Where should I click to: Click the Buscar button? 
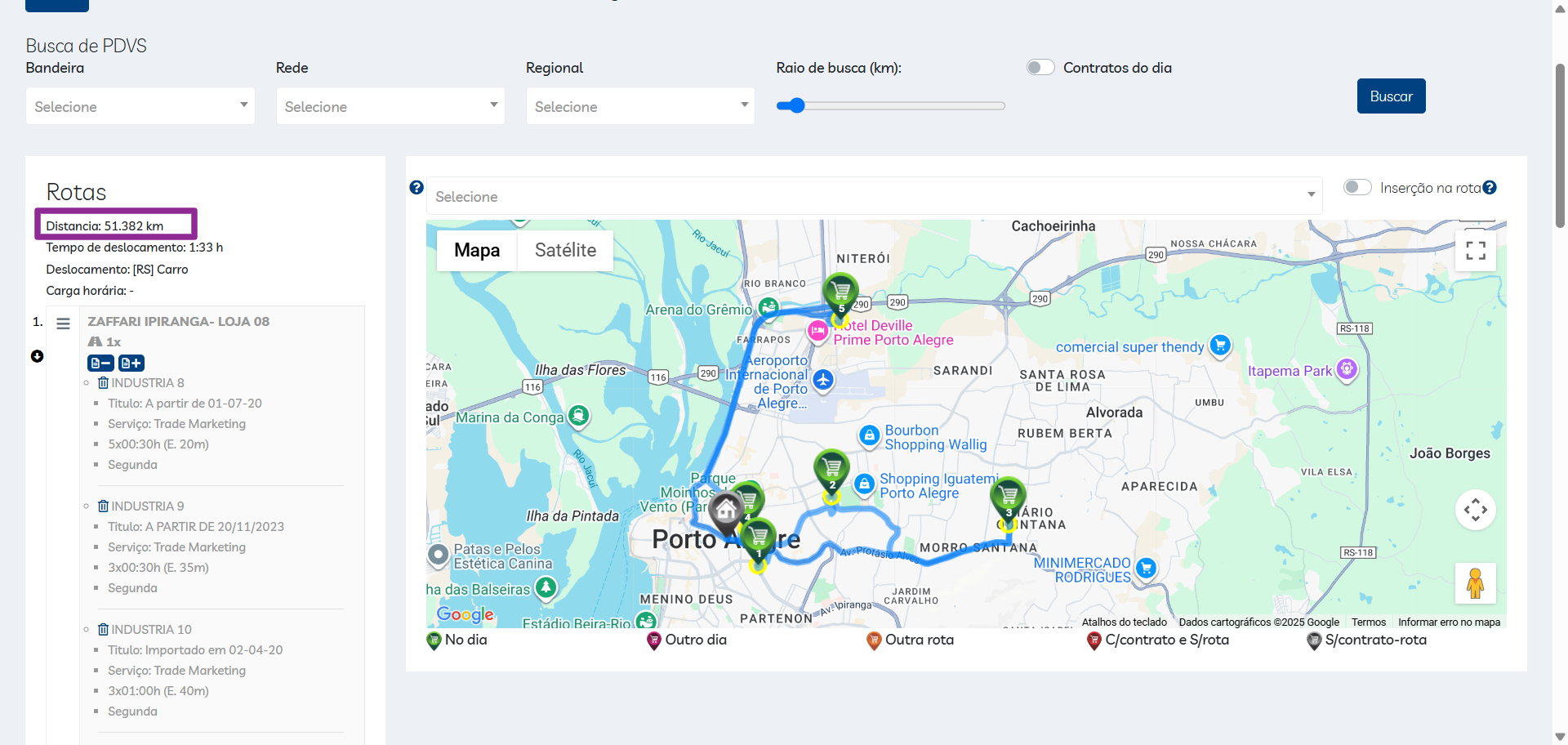tap(1391, 96)
